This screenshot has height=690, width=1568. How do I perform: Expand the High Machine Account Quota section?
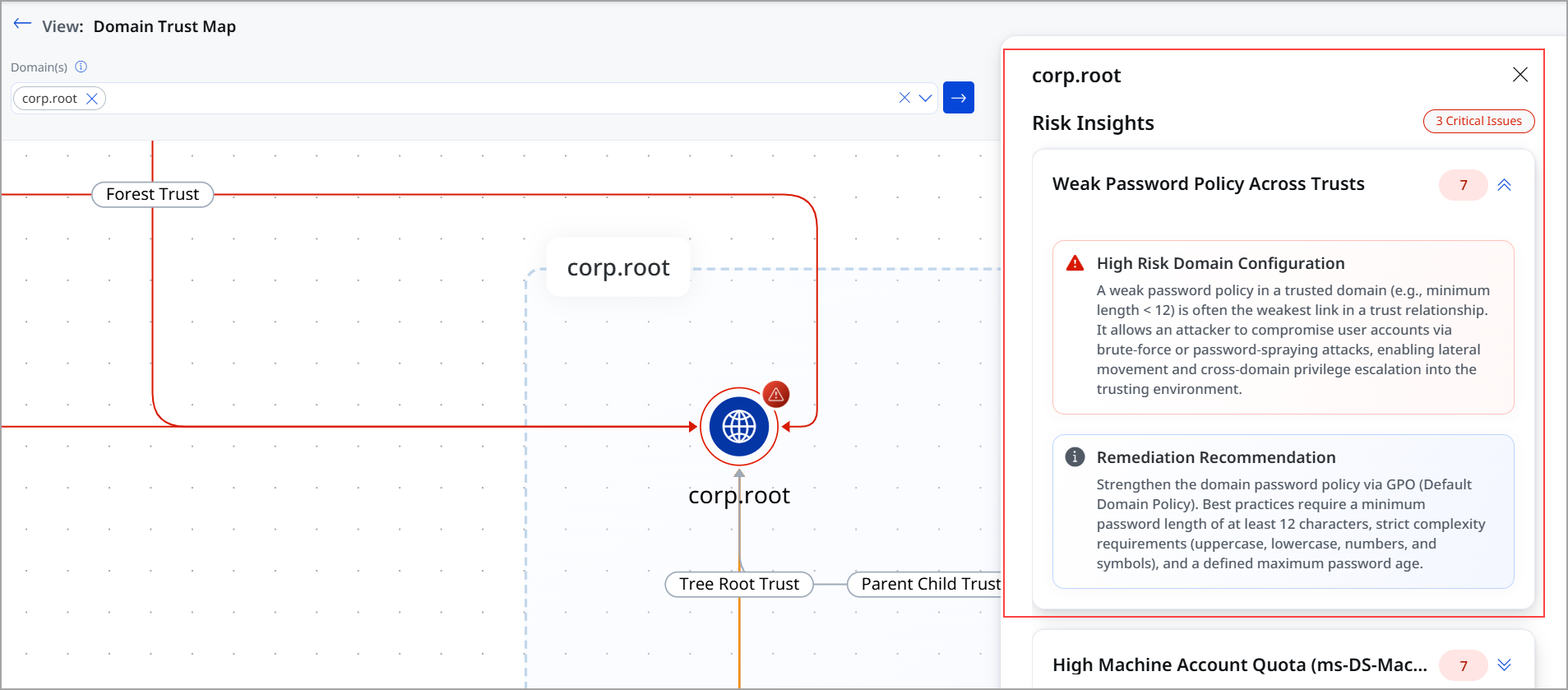(x=1504, y=665)
